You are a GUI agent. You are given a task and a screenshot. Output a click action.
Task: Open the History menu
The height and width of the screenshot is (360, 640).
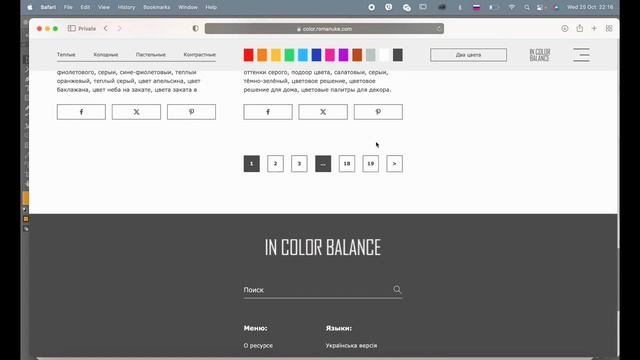126,7
